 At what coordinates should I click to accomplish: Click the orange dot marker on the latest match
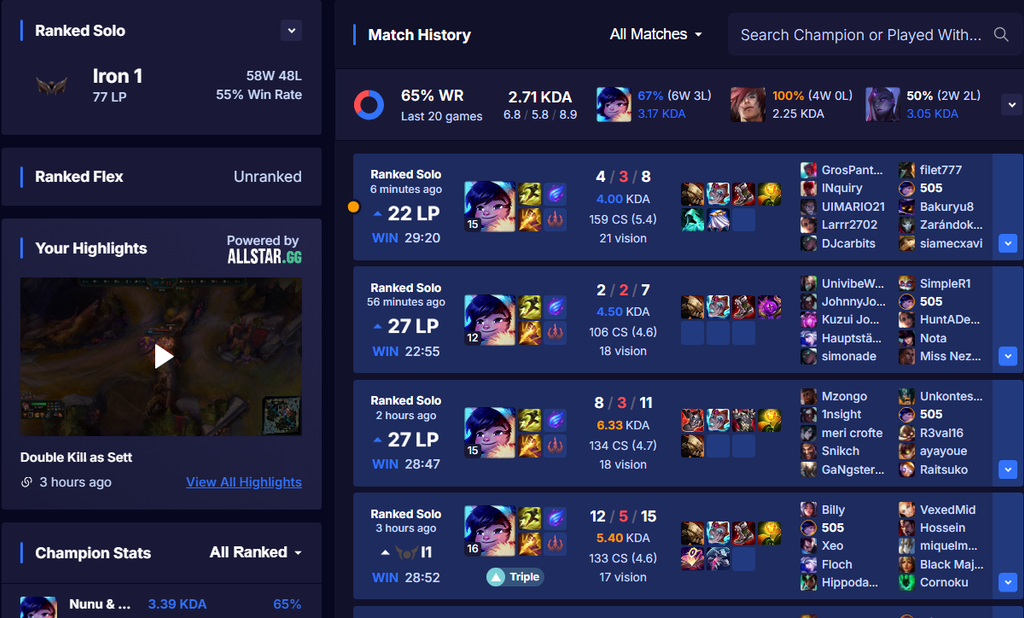353,207
